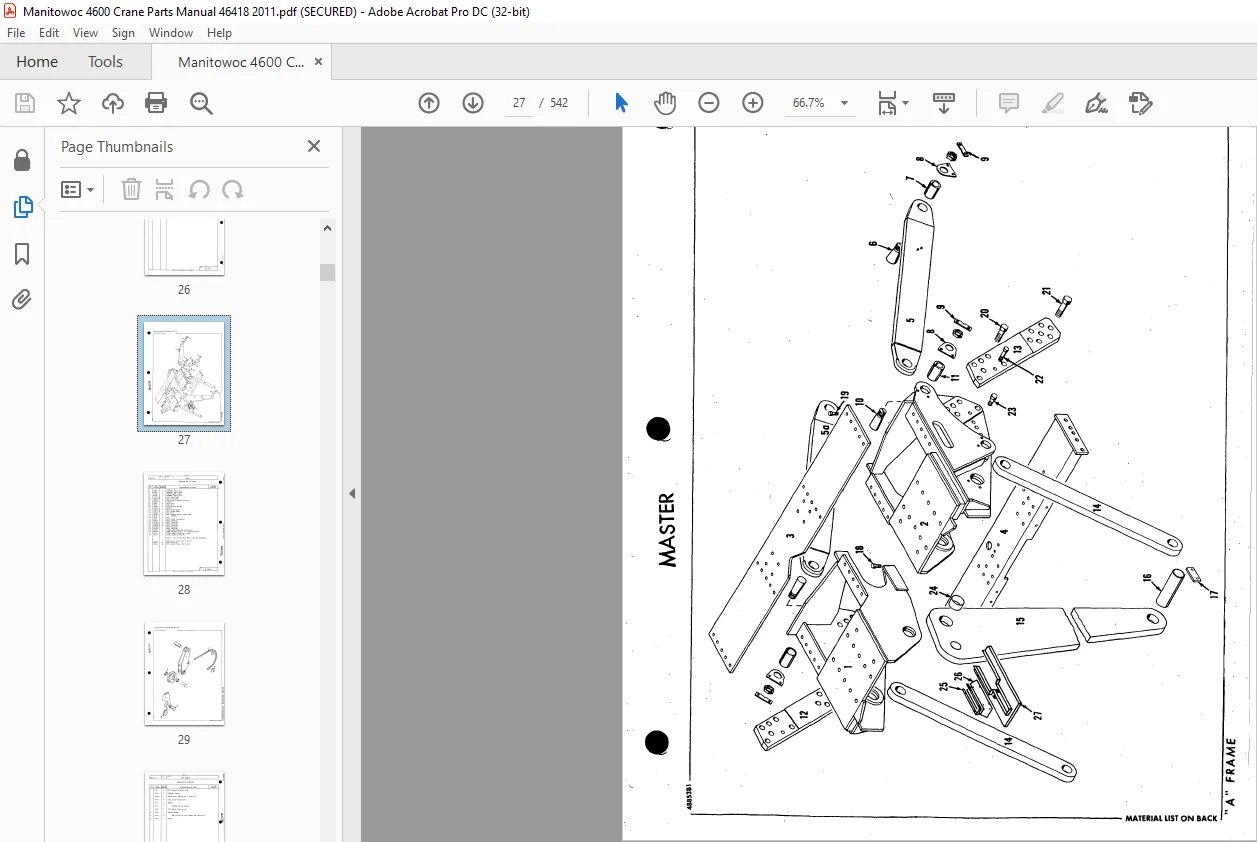This screenshot has width=1257, height=842.
Task: Print the document with printer icon
Action: pos(156,103)
